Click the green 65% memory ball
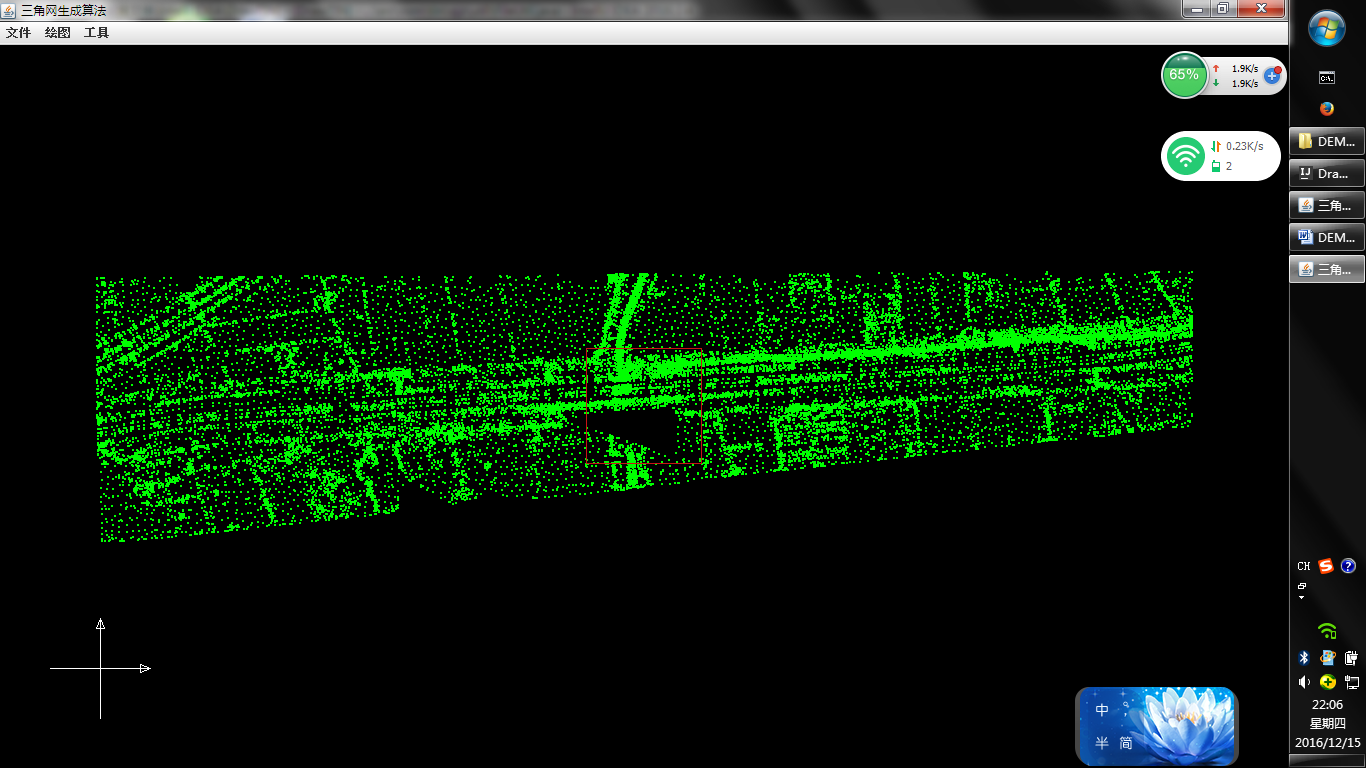Viewport: 1366px width, 768px height. [1184, 75]
